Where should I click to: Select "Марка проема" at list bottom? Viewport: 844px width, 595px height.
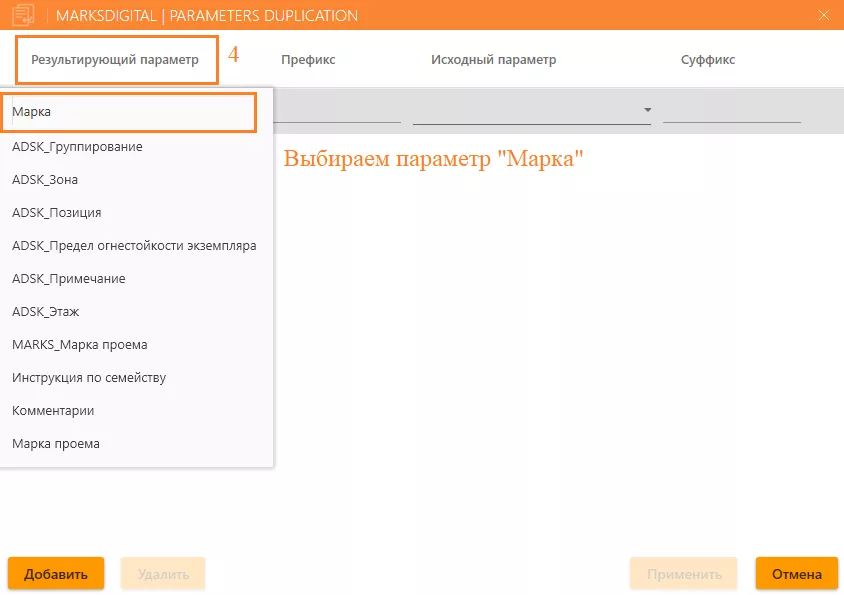(x=56, y=444)
